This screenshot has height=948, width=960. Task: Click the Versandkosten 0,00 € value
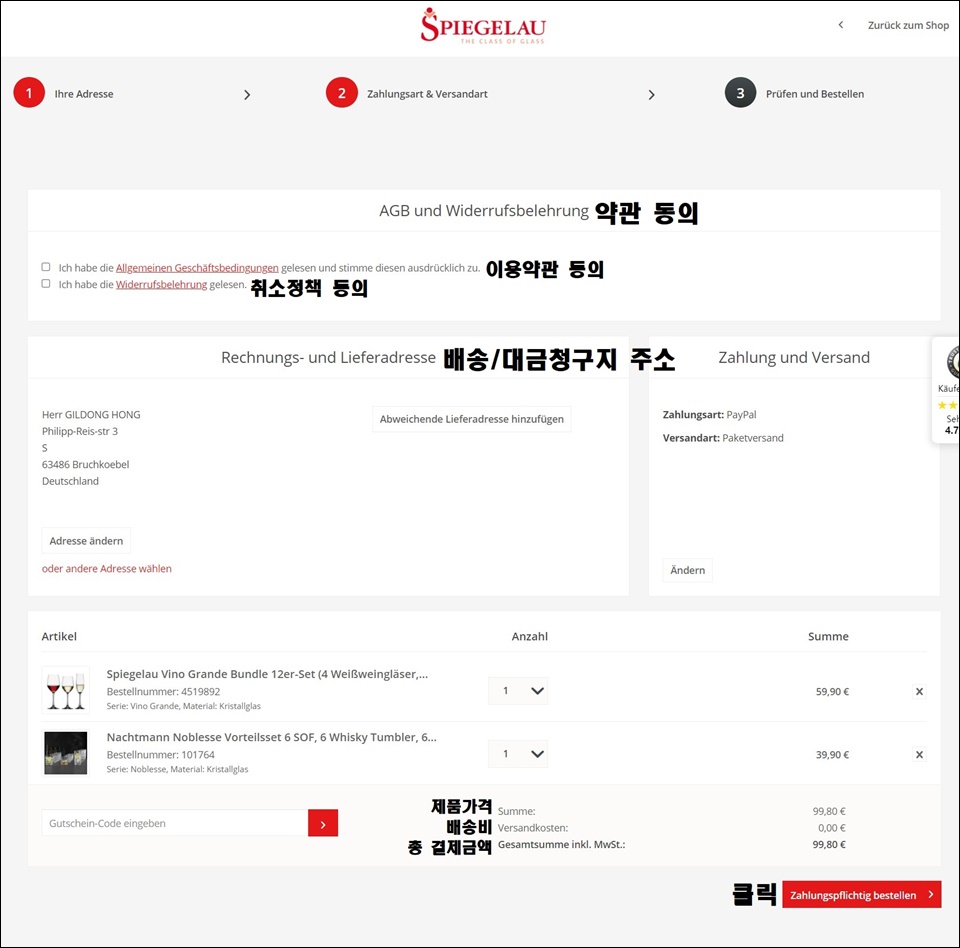831,828
